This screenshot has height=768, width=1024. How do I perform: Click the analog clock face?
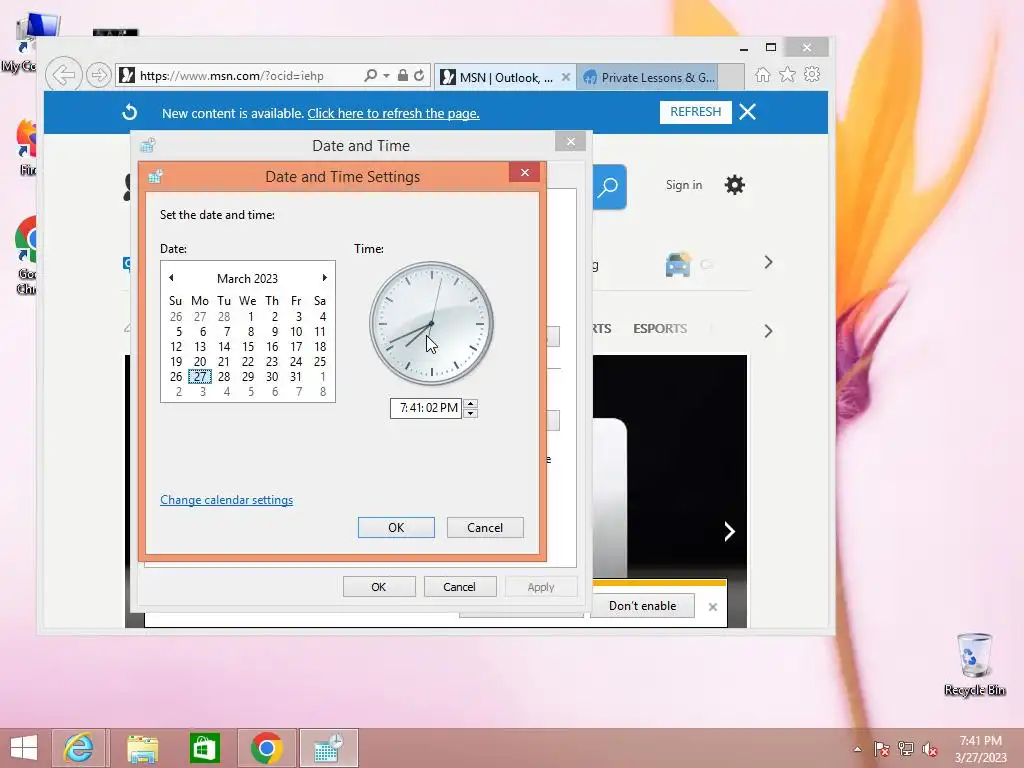coord(431,324)
